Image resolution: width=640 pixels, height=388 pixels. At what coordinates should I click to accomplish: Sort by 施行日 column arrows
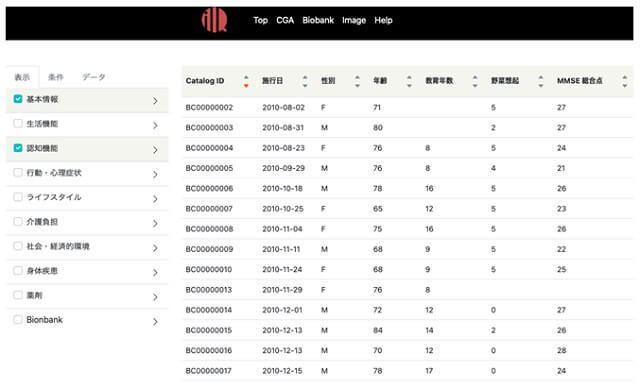pos(305,81)
